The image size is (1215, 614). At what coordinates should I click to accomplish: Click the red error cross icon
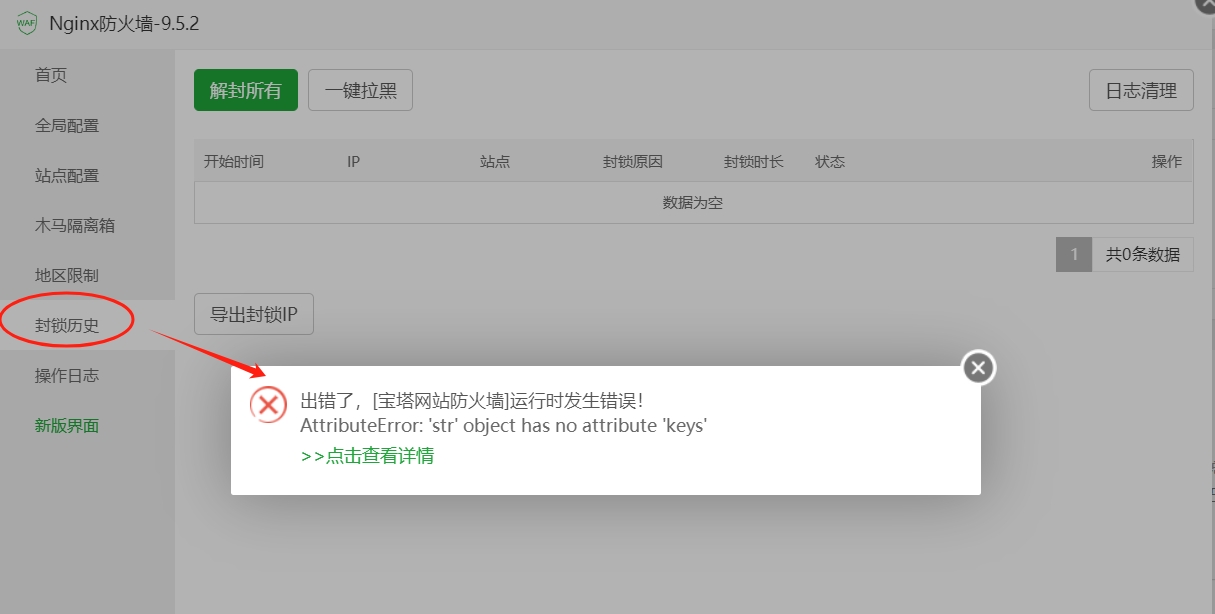(267, 404)
